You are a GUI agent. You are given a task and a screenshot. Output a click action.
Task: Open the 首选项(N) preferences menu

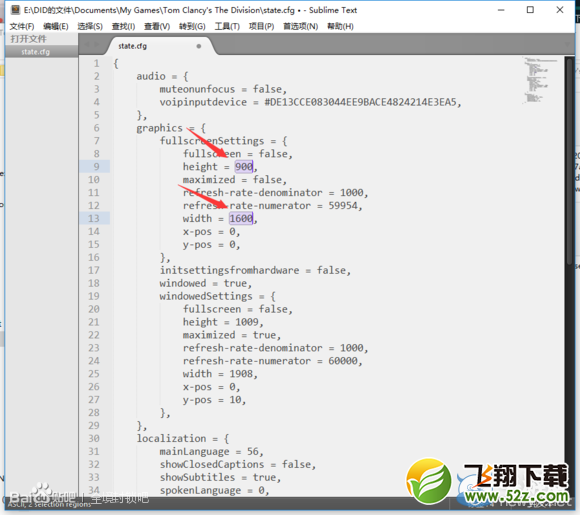(300, 26)
